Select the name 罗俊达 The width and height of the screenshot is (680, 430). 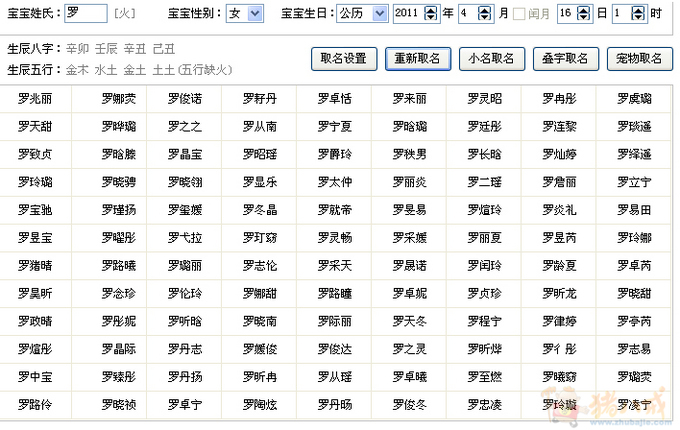334,349
